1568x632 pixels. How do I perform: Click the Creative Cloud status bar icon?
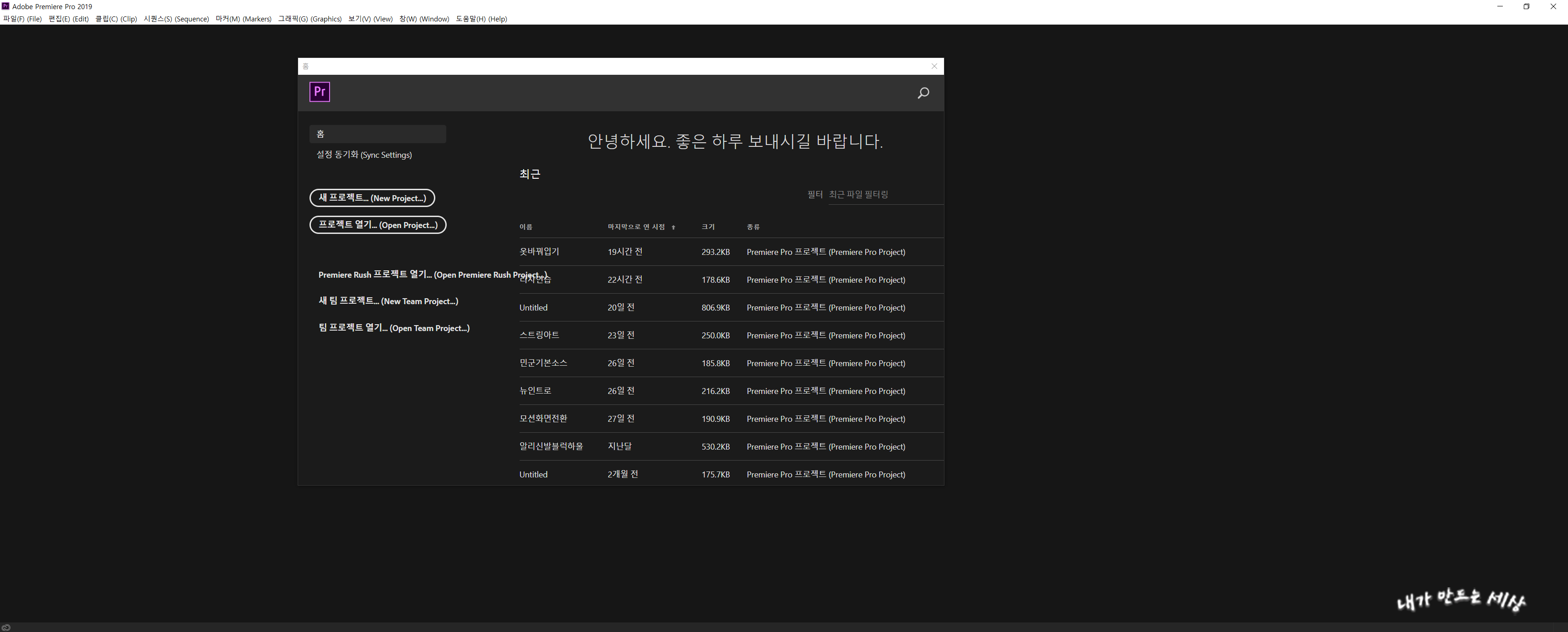pos(6,627)
